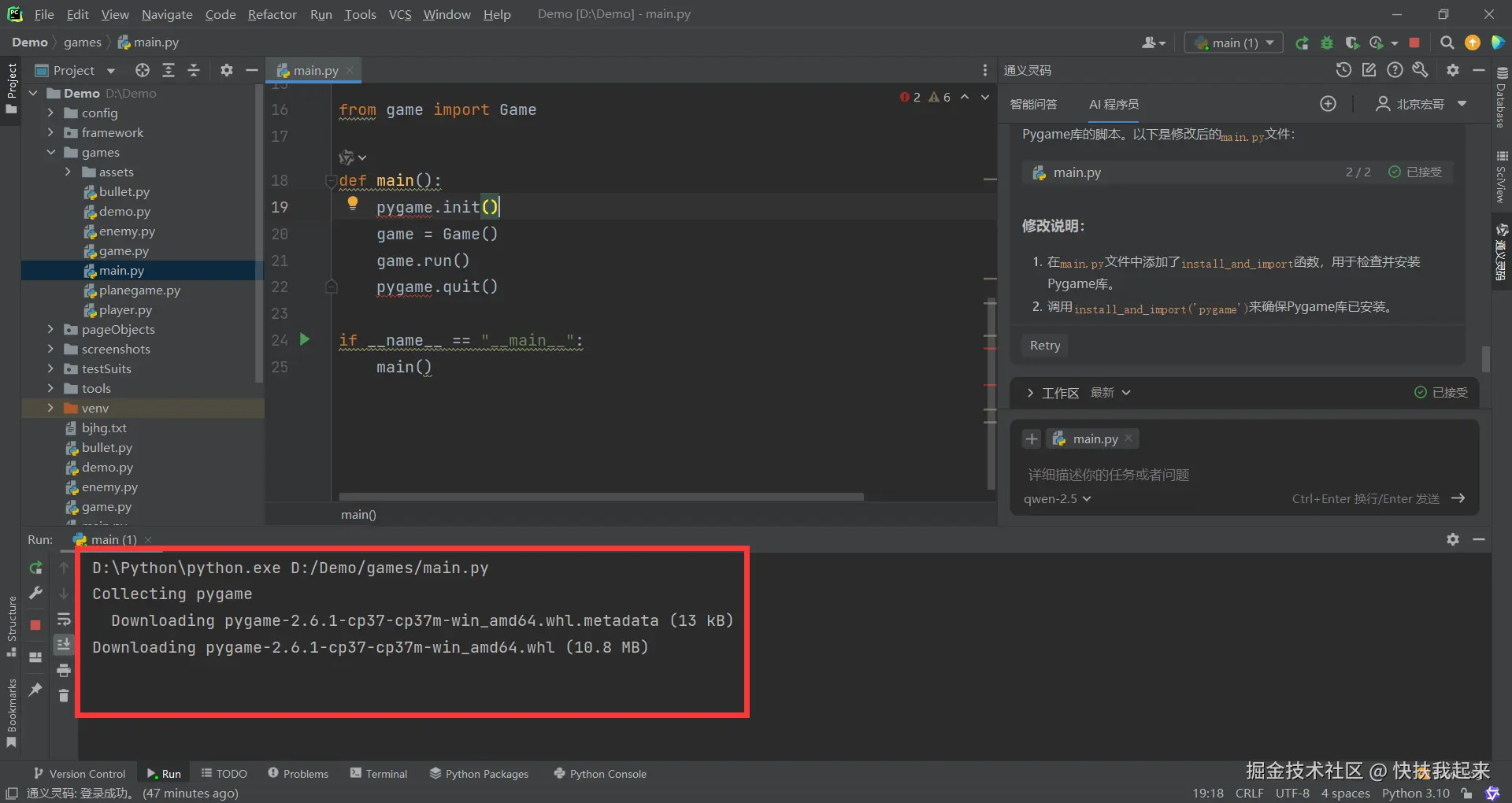1512x803 pixels.
Task: Open the main.py changed file row in chat
Action: coord(1237,172)
